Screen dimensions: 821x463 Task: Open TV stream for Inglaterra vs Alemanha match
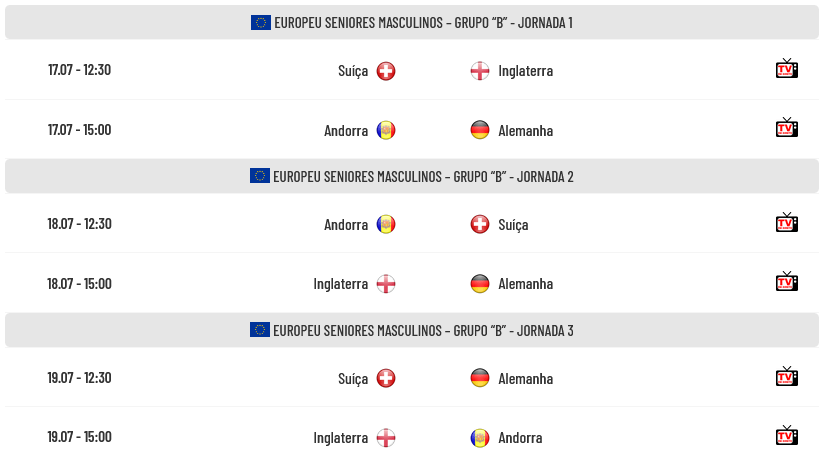click(786, 282)
